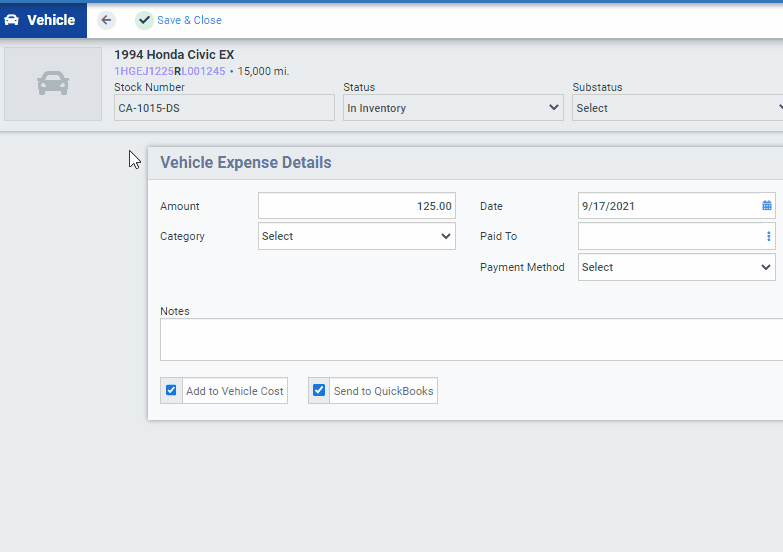Viewport: 783px width, 552px height.
Task: Click the three-dot icon in Paid To
Action: pos(769,236)
